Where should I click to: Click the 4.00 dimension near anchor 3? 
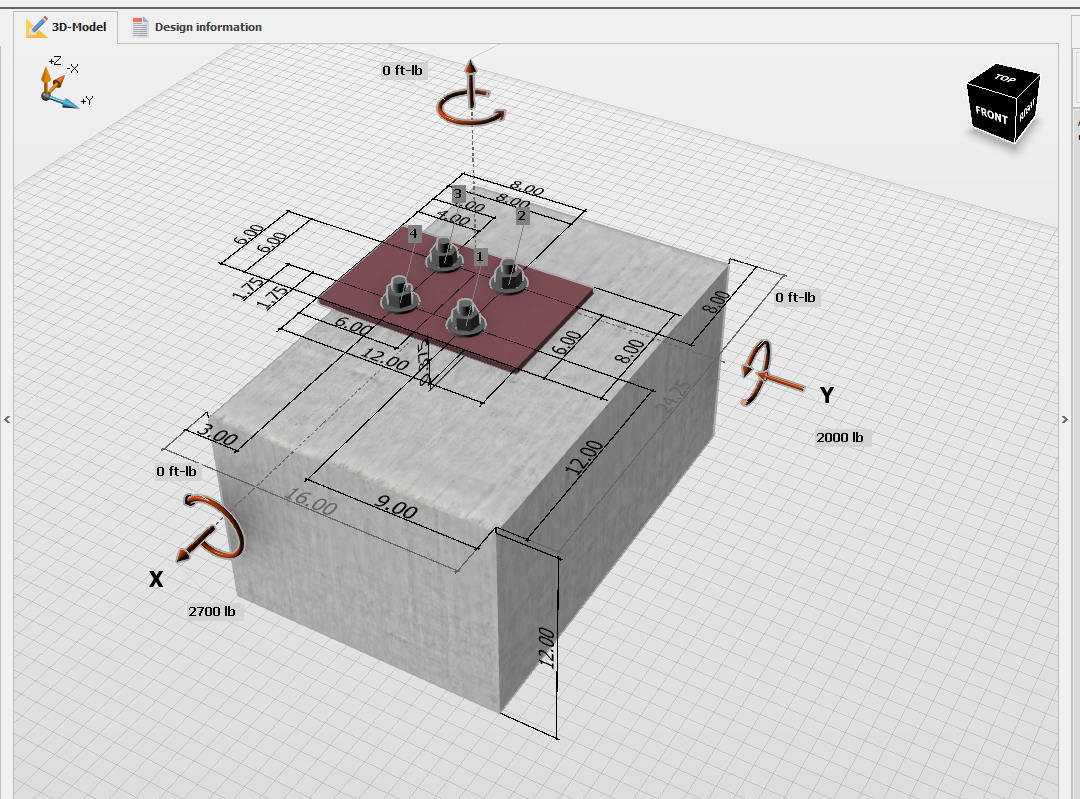[x=453, y=218]
